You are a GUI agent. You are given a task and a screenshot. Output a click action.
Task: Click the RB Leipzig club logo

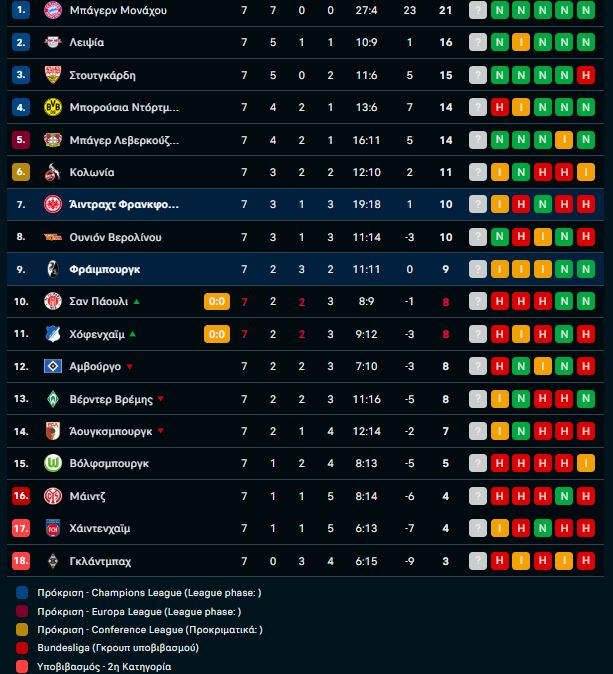point(53,42)
